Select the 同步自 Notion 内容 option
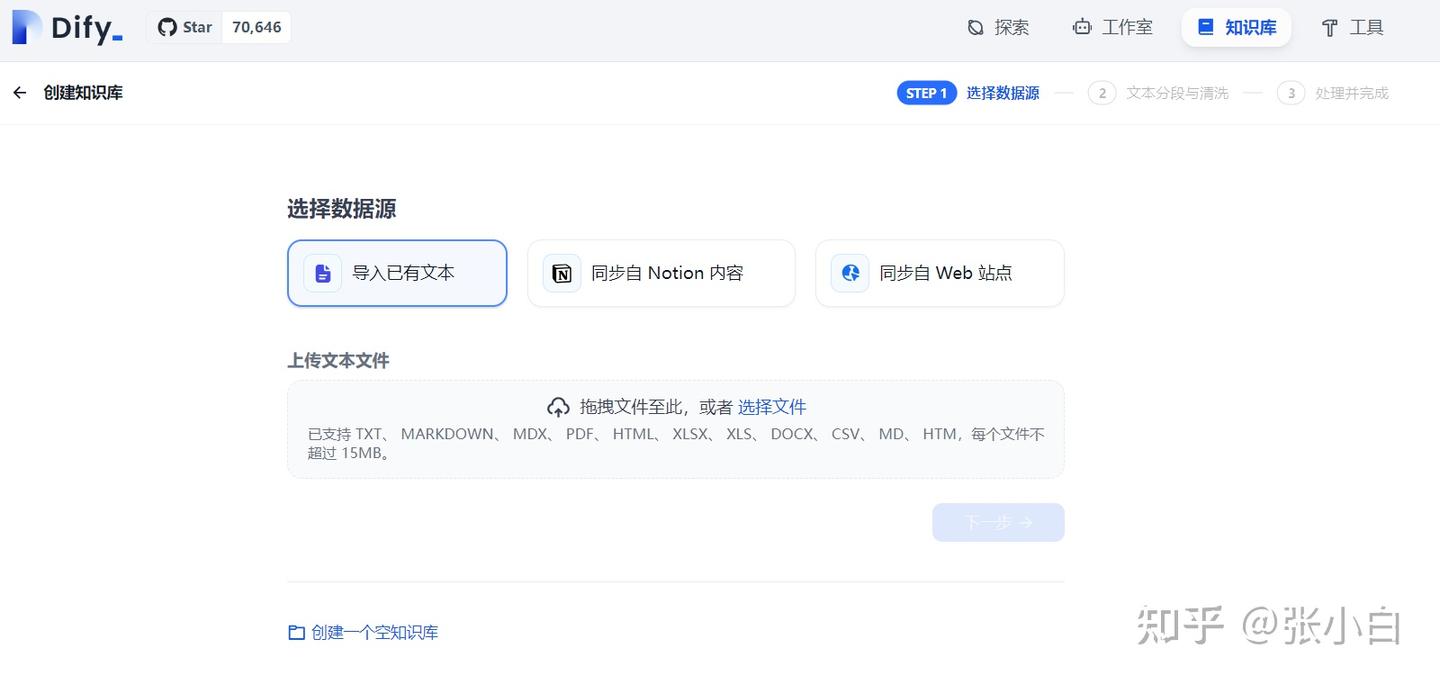Screen dimensions: 1440x684 pos(661,272)
